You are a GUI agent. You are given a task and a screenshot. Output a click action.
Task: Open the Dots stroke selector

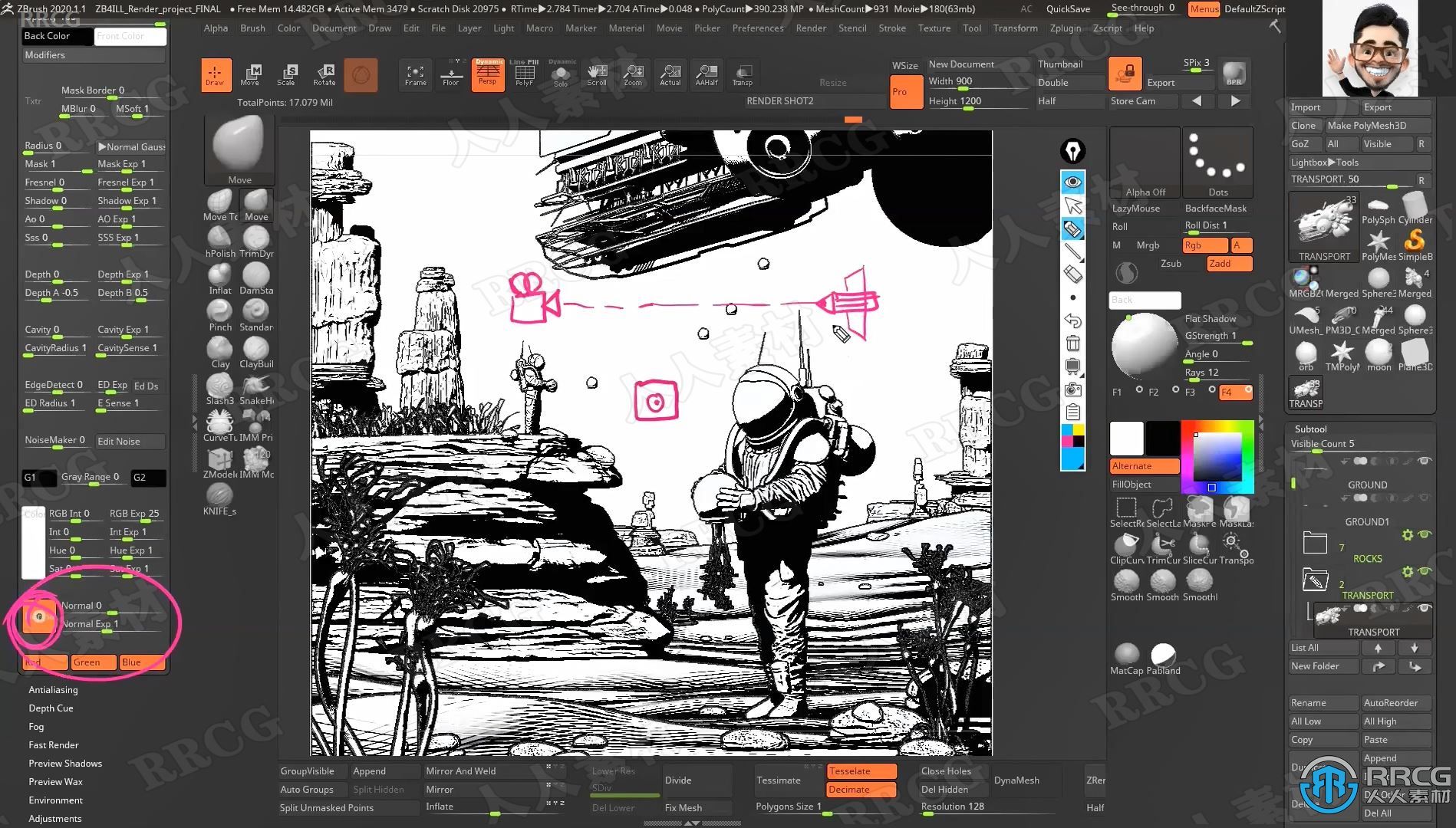coord(1218,163)
